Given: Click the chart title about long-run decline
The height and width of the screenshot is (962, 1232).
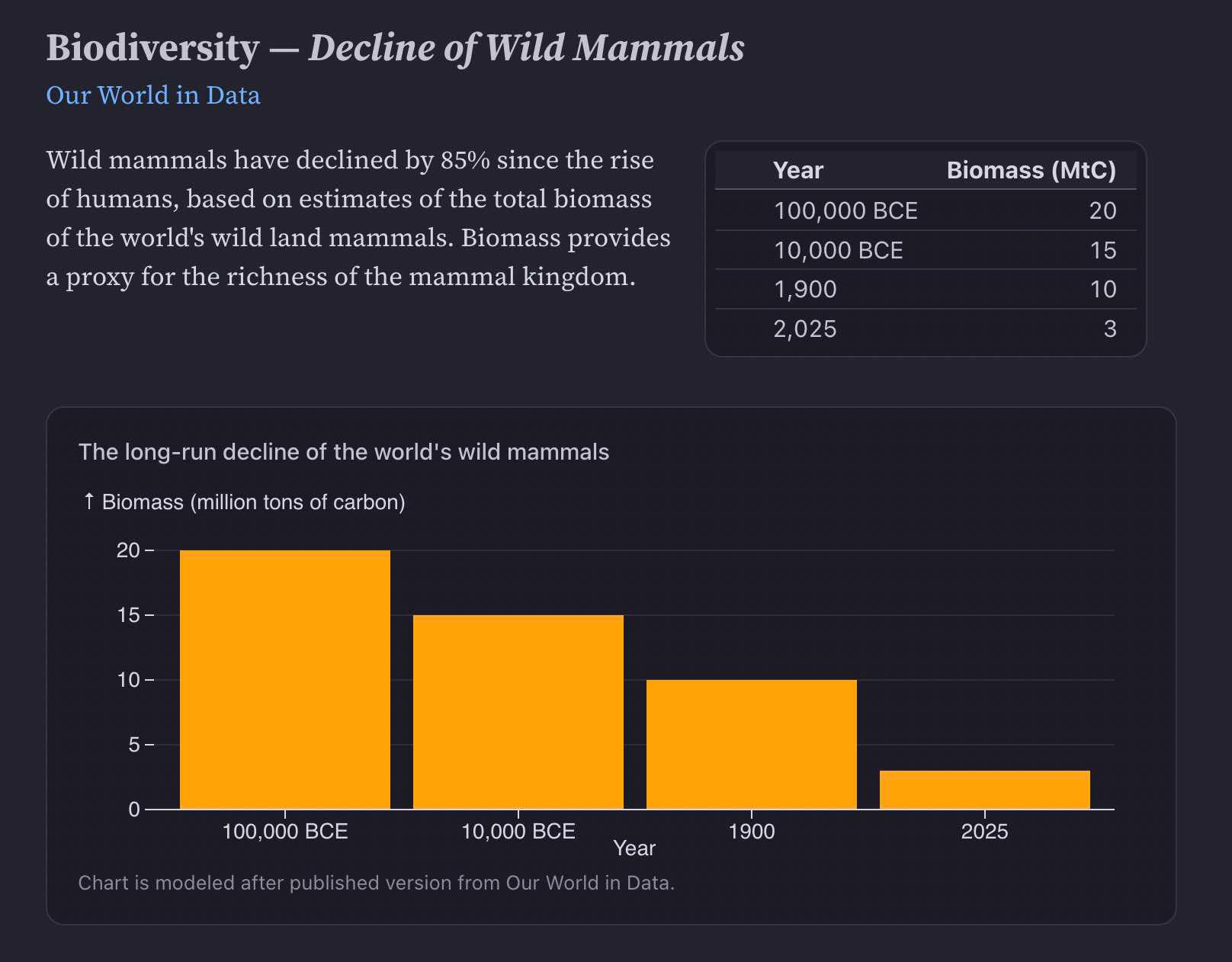Looking at the screenshot, I should click(x=344, y=452).
